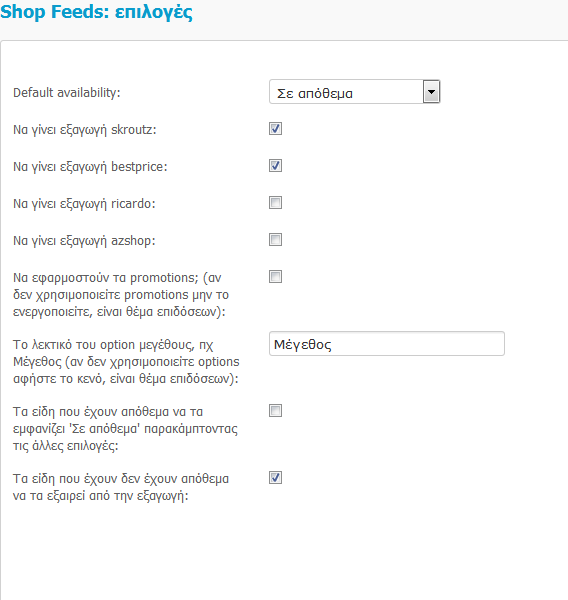The height and width of the screenshot is (600, 568).
Task: Click the Να γίνει εξαγωγή skroutz label
Action: pos(85,130)
